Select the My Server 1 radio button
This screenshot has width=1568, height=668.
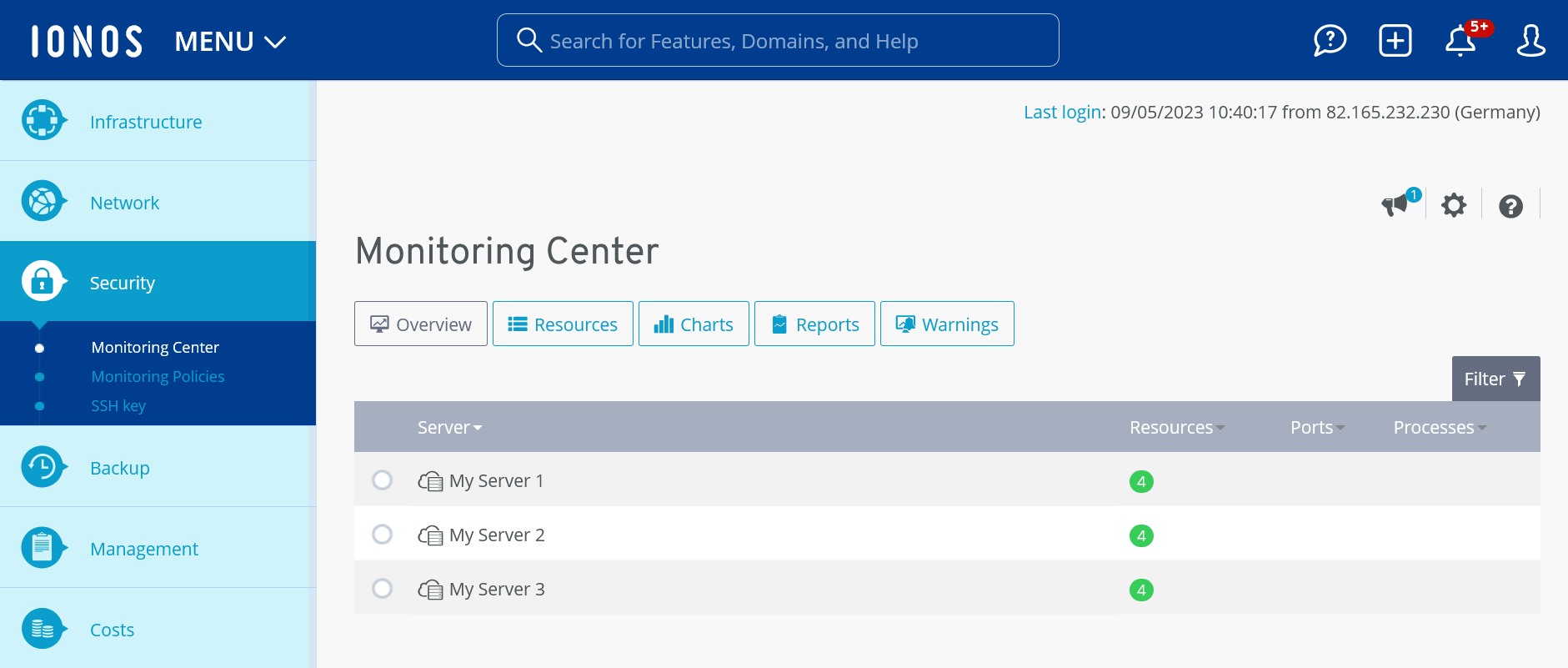382,480
